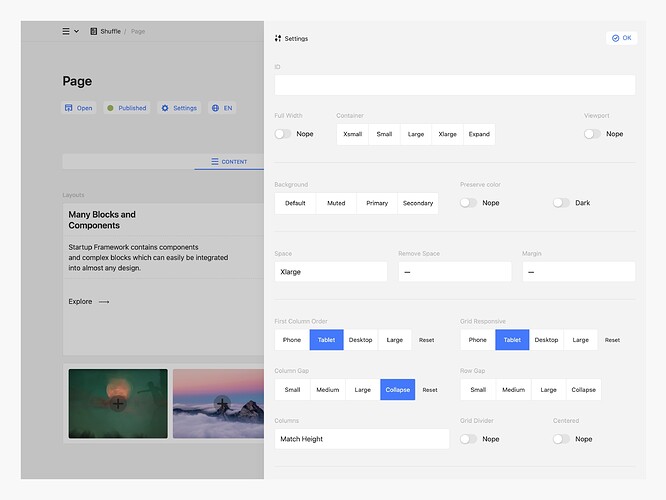Choose Muted background
This screenshot has height=500, width=666.
click(x=336, y=203)
